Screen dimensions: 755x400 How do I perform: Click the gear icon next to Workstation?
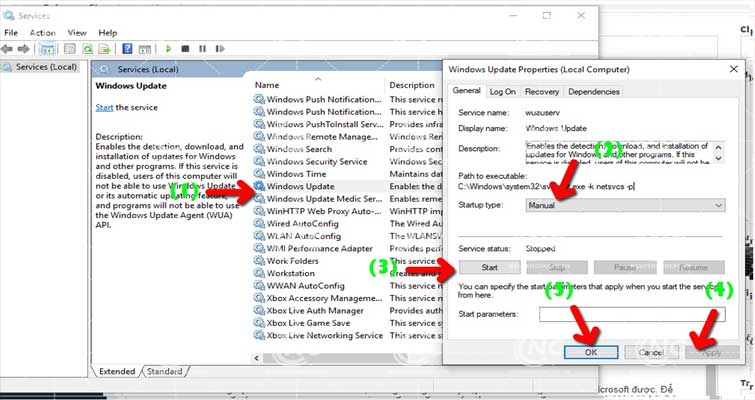tap(260, 273)
